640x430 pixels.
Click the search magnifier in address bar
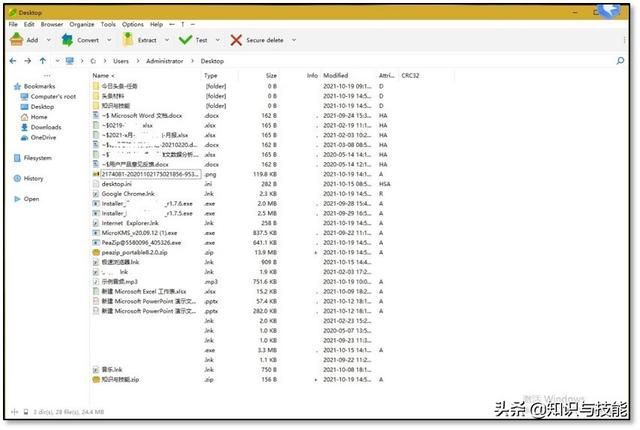[620, 61]
